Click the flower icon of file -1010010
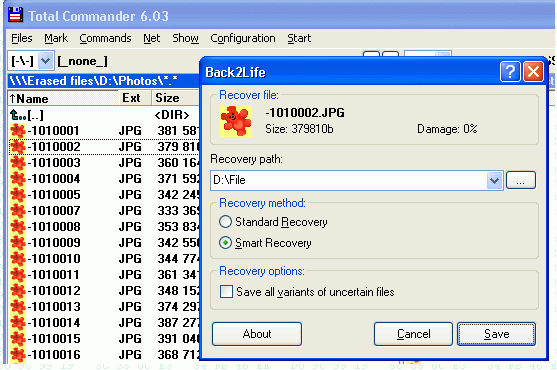This screenshot has height=370, width=557. click(x=17, y=259)
